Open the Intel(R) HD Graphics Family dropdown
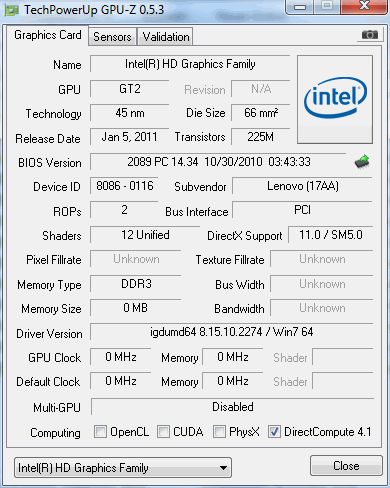This screenshot has width=390, height=488. (x=123, y=468)
